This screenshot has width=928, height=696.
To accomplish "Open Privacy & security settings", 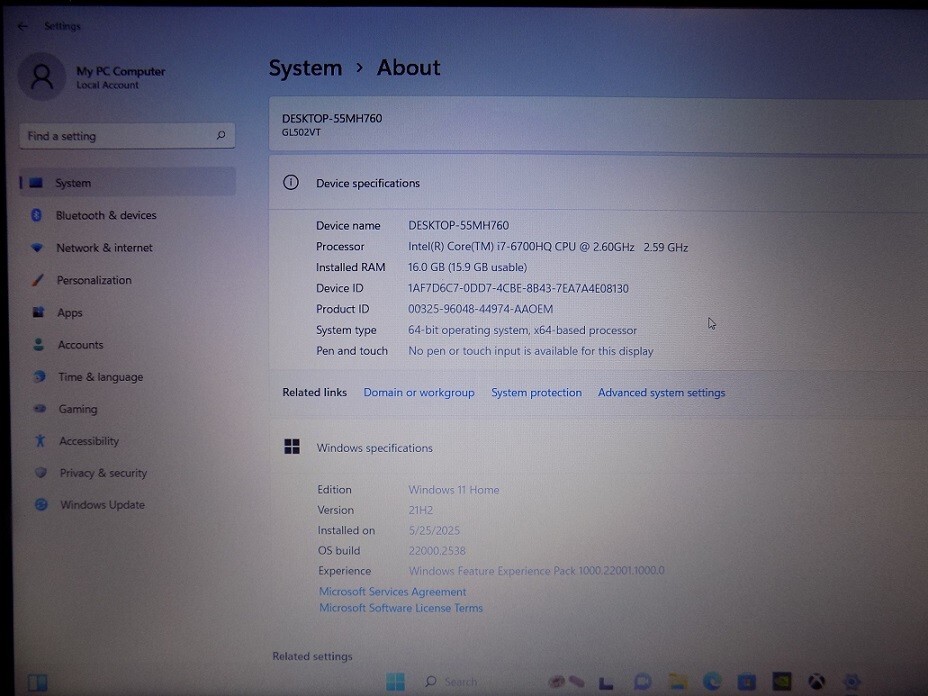I will tap(102, 473).
